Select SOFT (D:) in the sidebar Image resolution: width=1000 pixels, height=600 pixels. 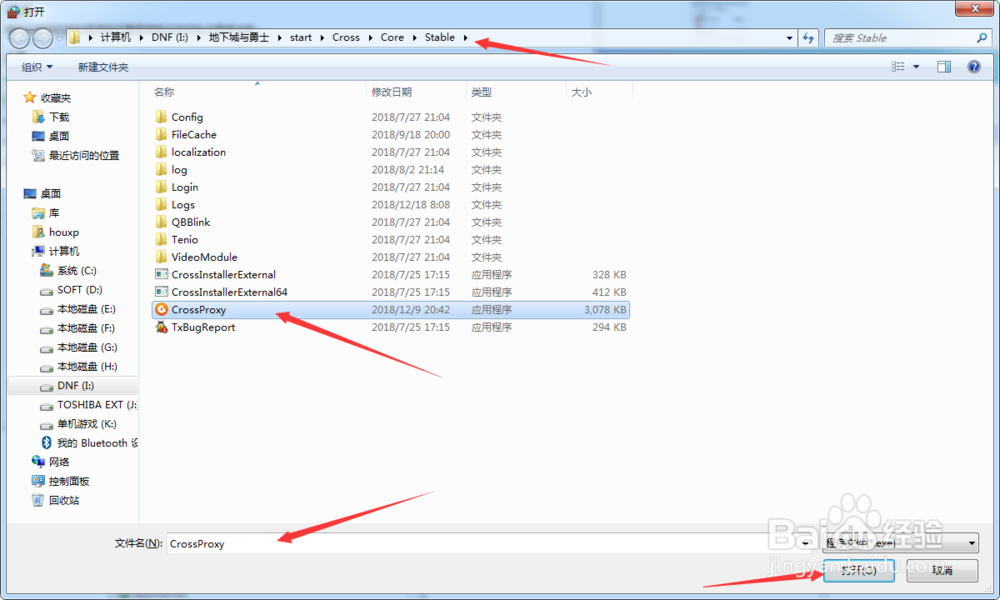pos(79,289)
